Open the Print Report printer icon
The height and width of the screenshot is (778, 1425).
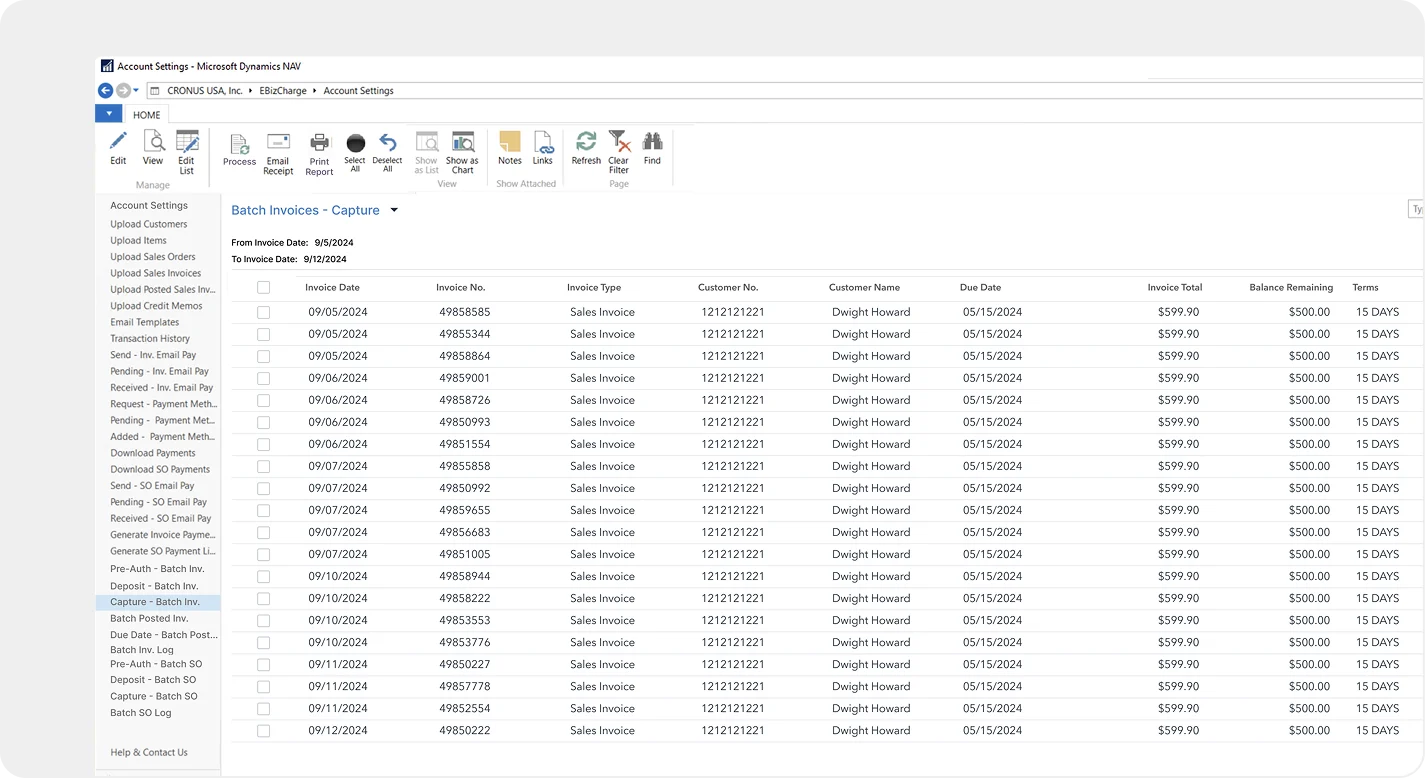[x=319, y=143]
